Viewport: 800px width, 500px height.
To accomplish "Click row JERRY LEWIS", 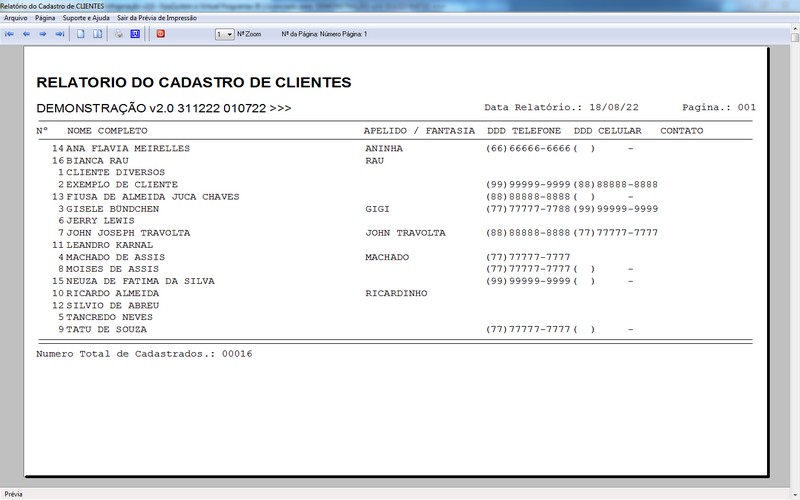I will [96, 221].
